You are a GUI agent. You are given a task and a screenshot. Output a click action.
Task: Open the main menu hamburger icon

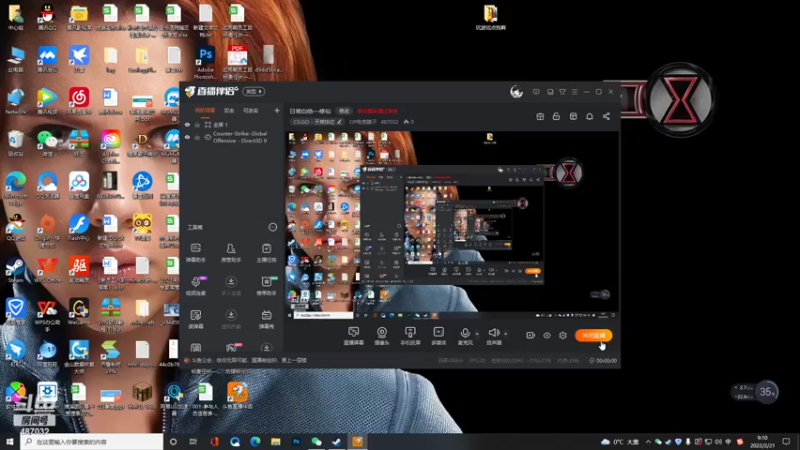[x=574, y=92]
